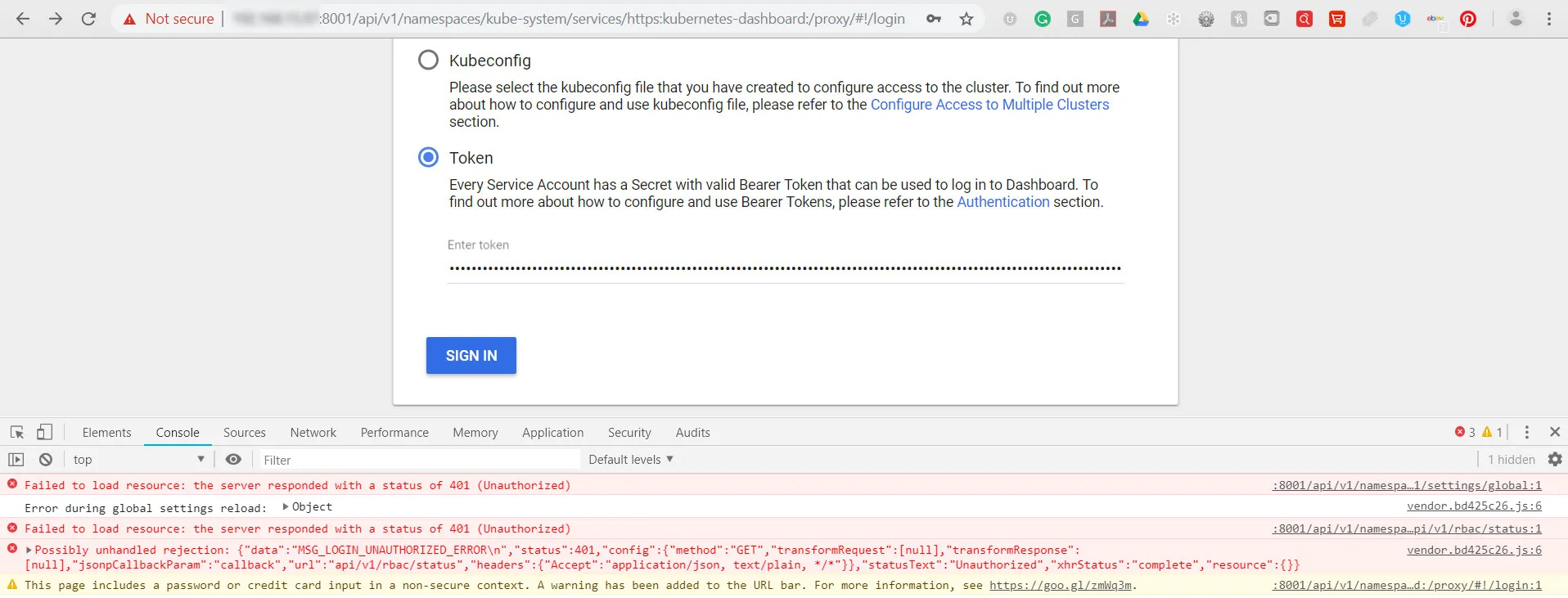Switch to the Memory tab
Screen dimensions: 1568x598
click(x=475, y=433)
